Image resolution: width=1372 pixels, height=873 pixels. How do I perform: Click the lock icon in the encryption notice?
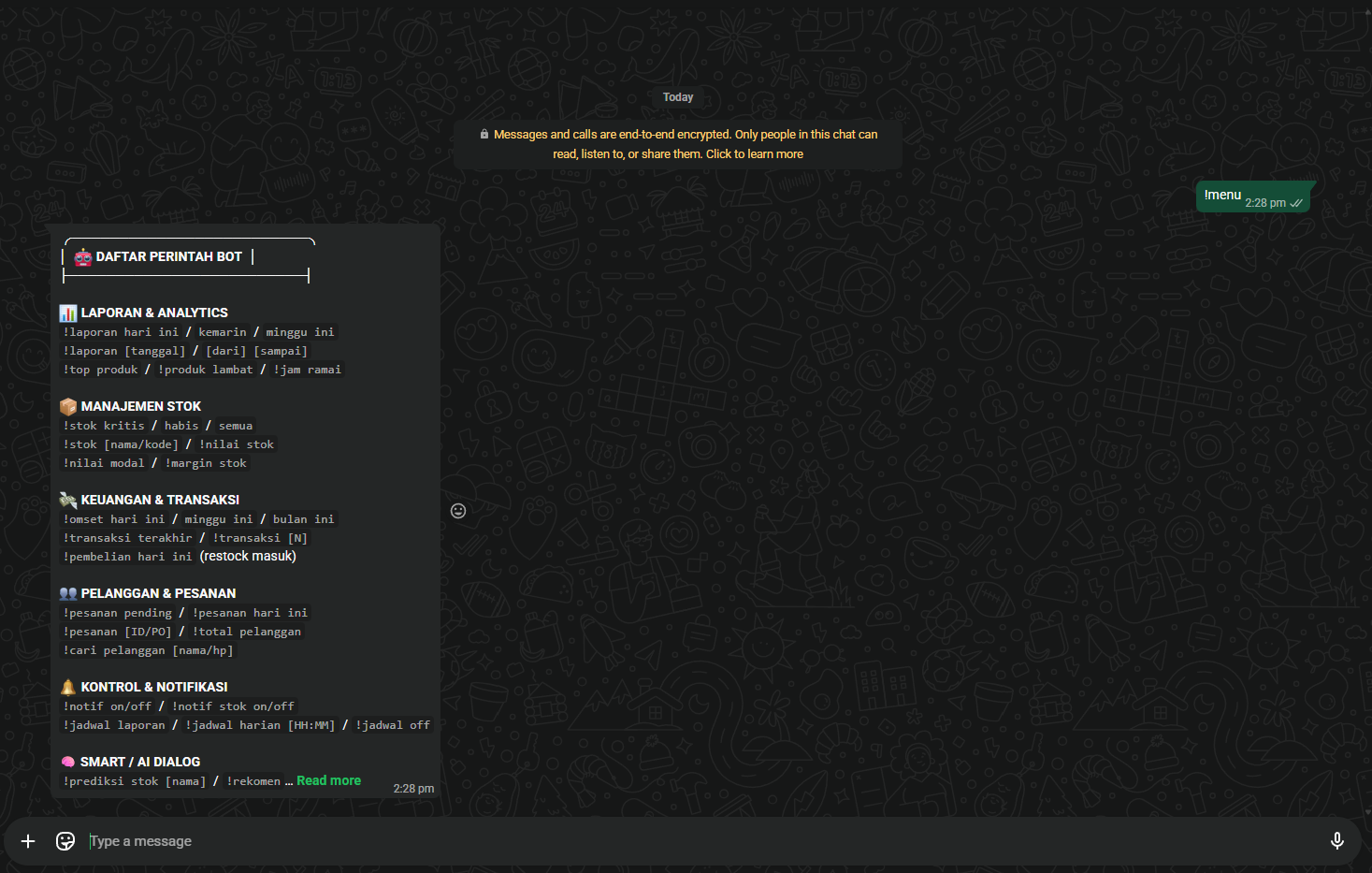click(x=484, y=135)
